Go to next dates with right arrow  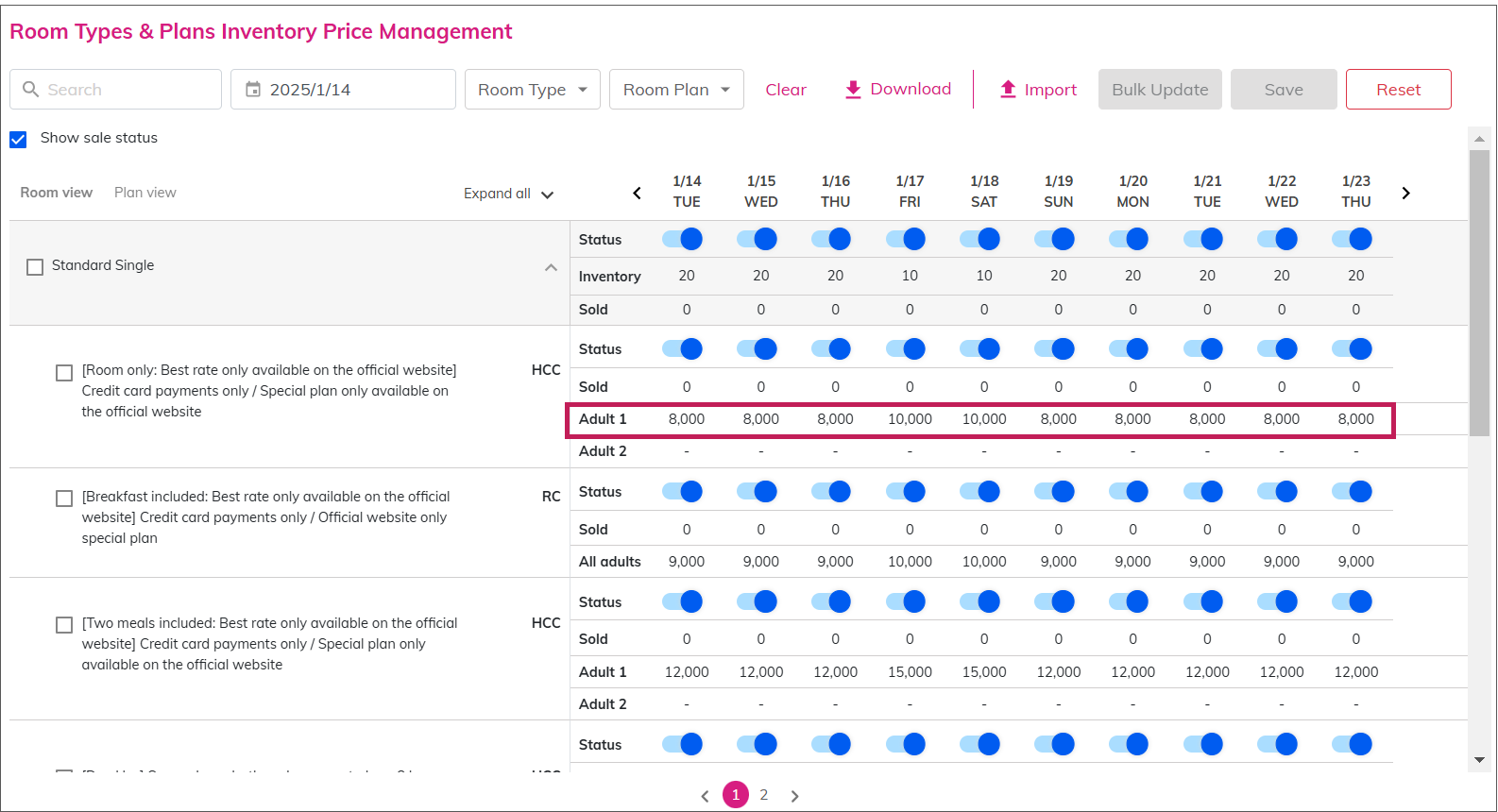pos(1405,193)
